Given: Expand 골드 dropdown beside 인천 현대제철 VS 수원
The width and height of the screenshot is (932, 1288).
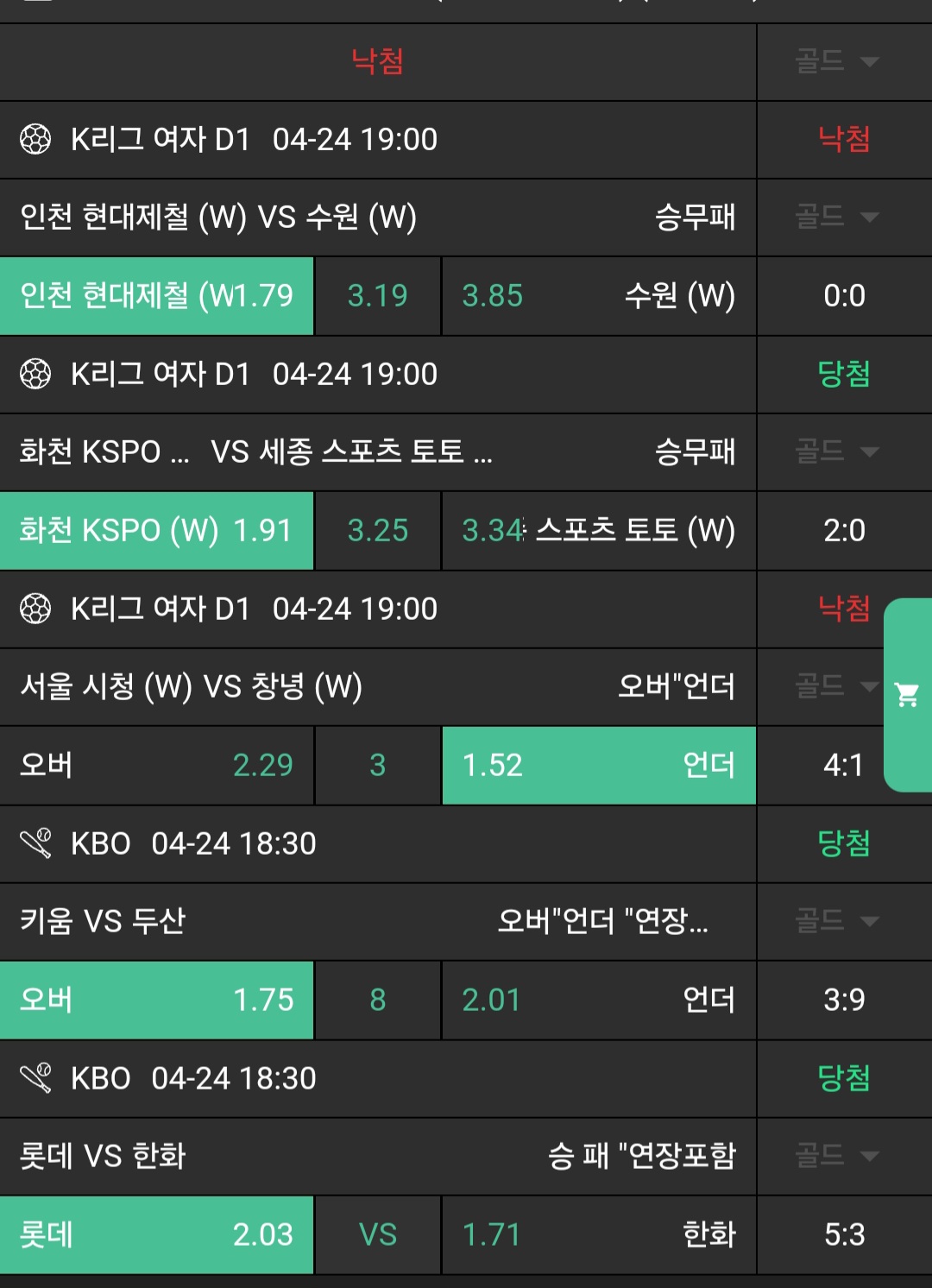Looking at the screenshot, I should pos(836,217).
